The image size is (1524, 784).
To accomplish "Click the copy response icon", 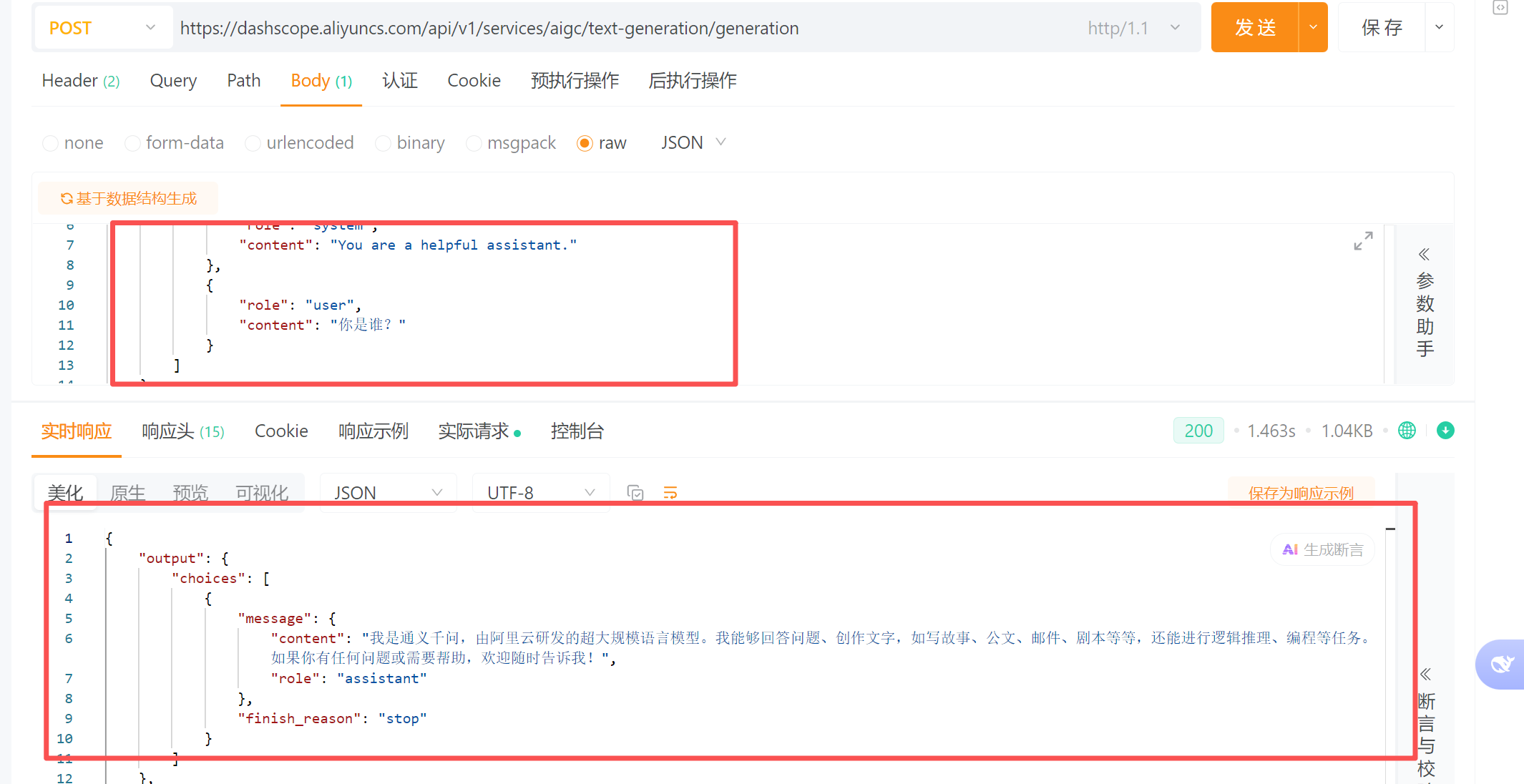I will [635, 493].
